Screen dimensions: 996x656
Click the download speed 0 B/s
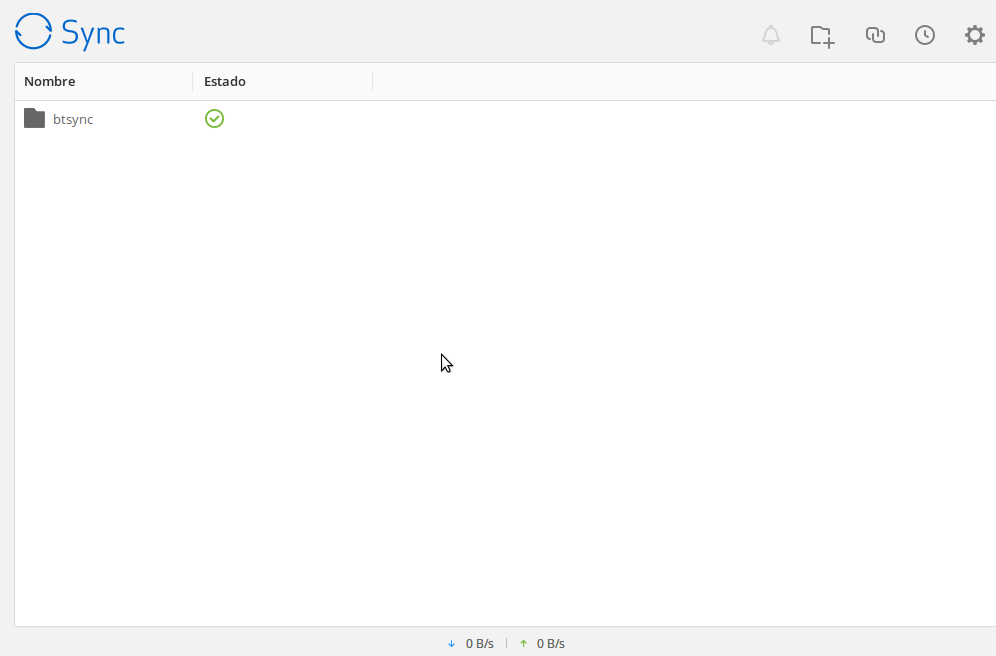pos(480,643)
